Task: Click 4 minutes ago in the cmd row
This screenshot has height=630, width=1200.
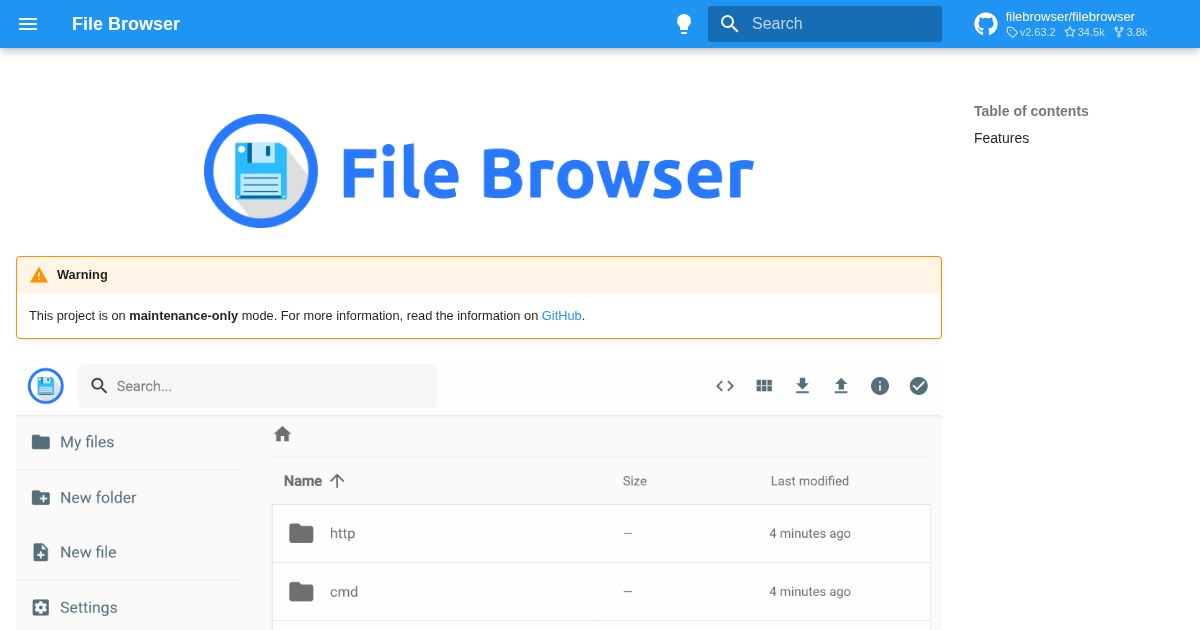Action: click(810, 591)
